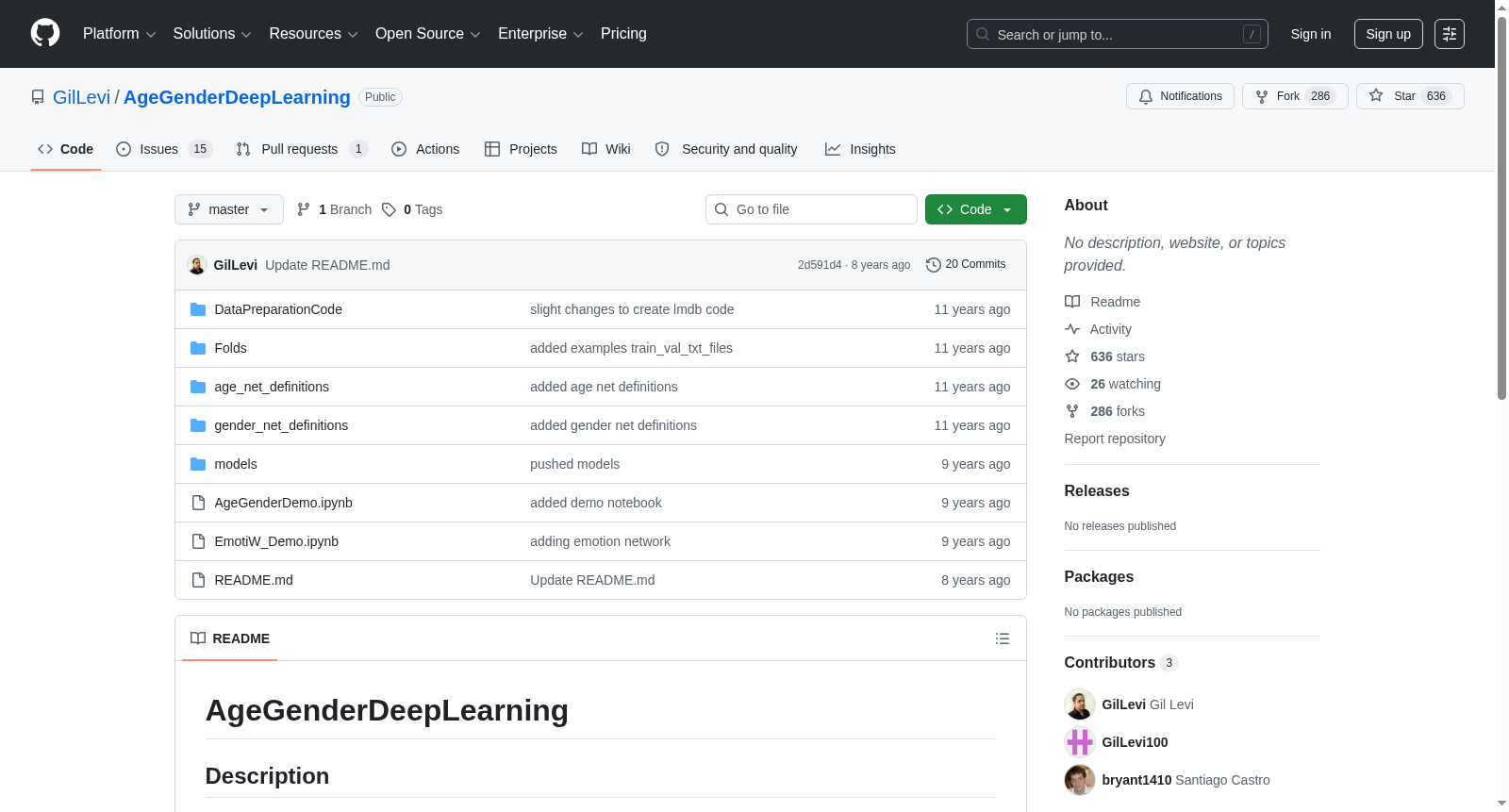1509x812 pixels.
Task: Click the gender_net_definitions folder icon
Action: 198,425
